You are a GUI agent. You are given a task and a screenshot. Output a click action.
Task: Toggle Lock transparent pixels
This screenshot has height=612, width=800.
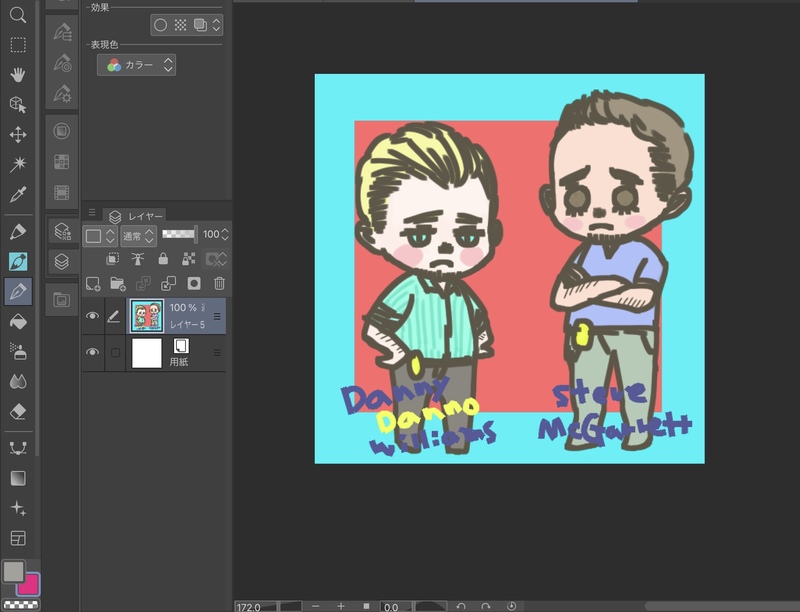pos(189,259)
